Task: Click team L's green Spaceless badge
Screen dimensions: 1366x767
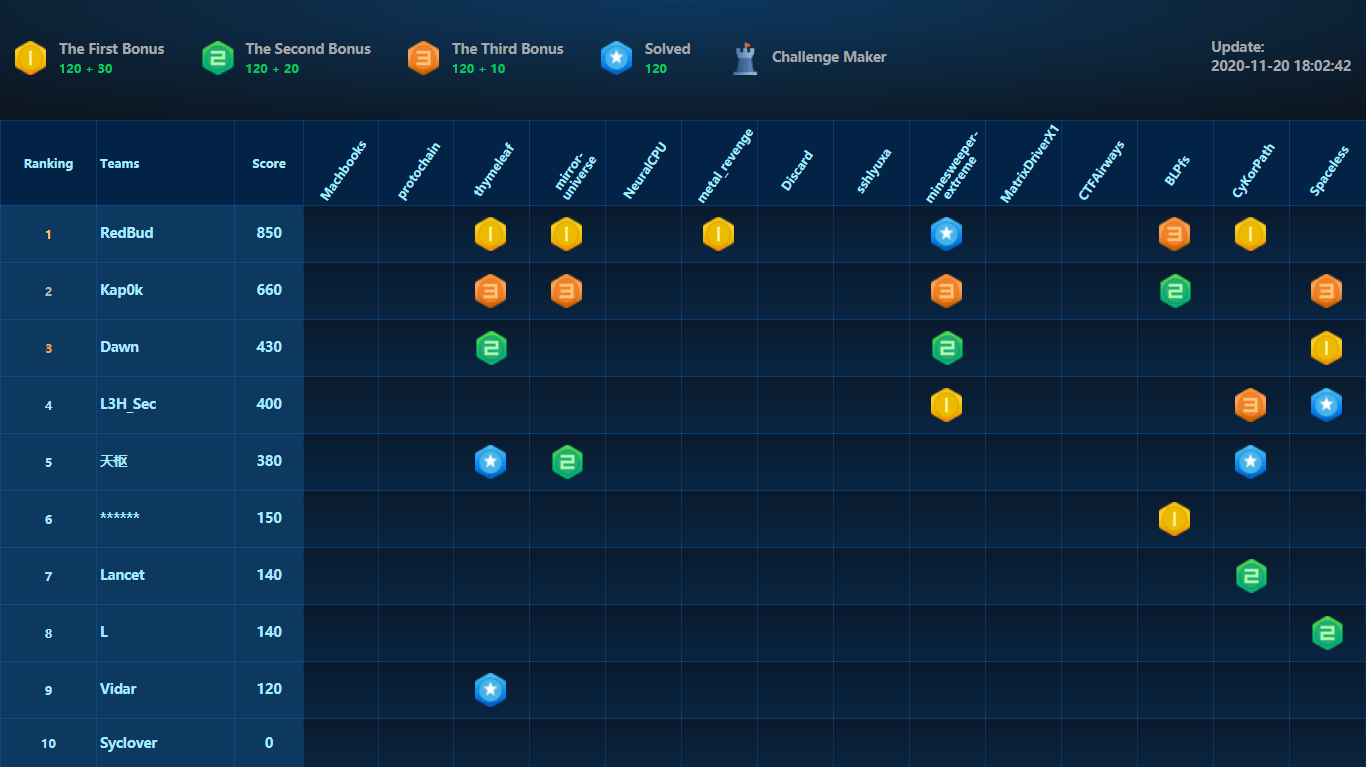Action: click(1327, 633)
